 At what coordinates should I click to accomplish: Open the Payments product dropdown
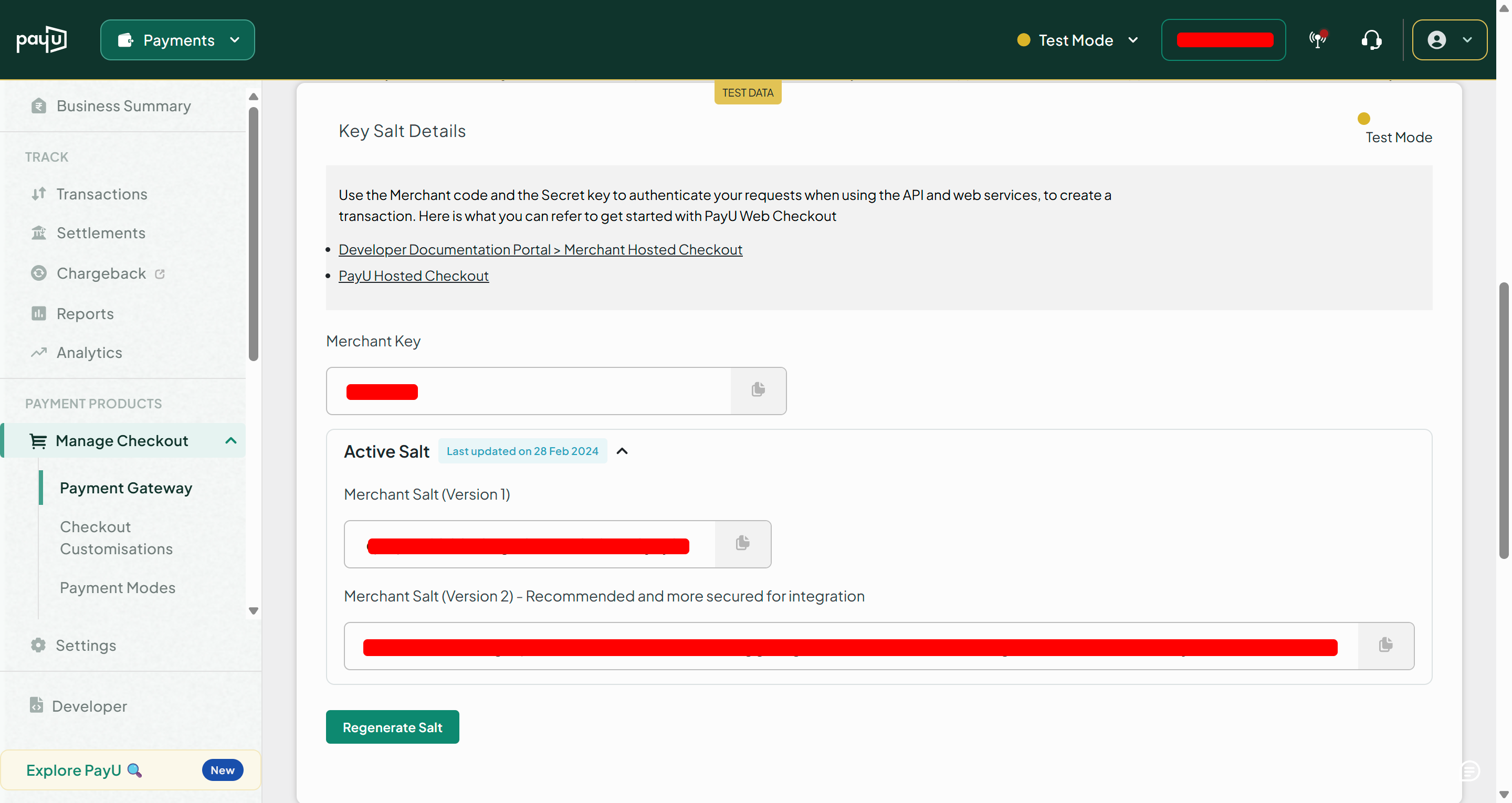click(x=177, y=40)
